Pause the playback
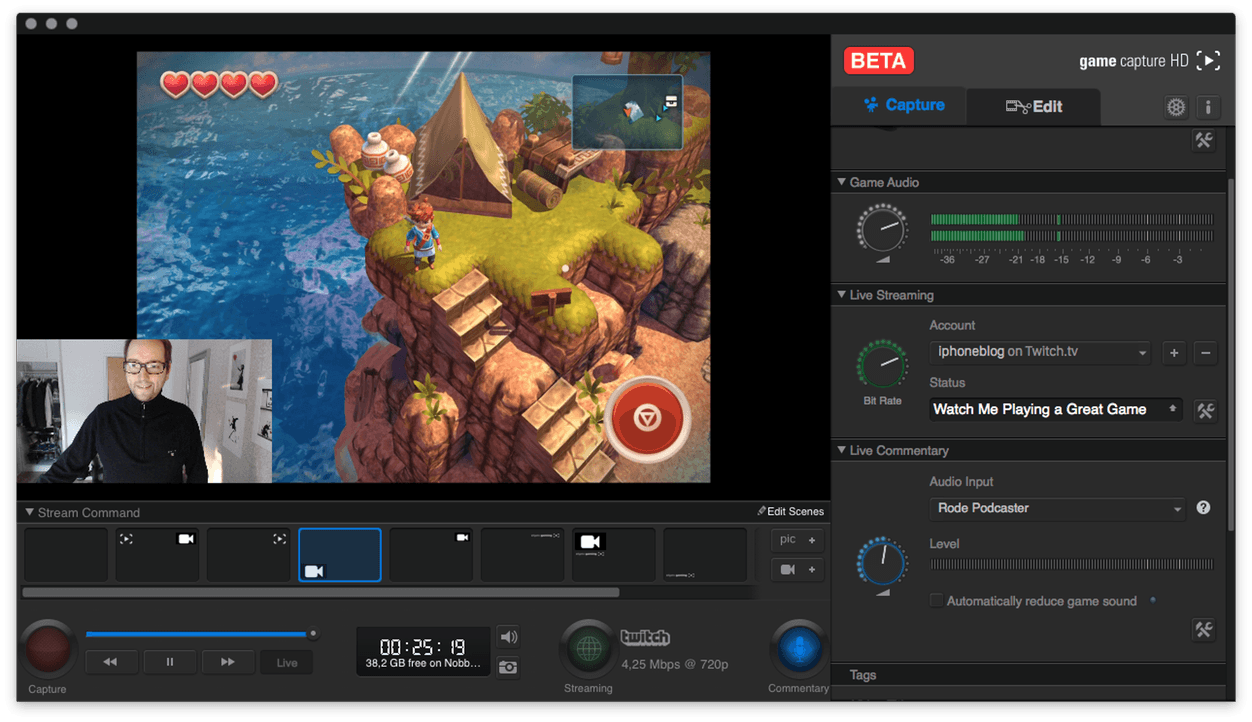 (x=170, y=662)
